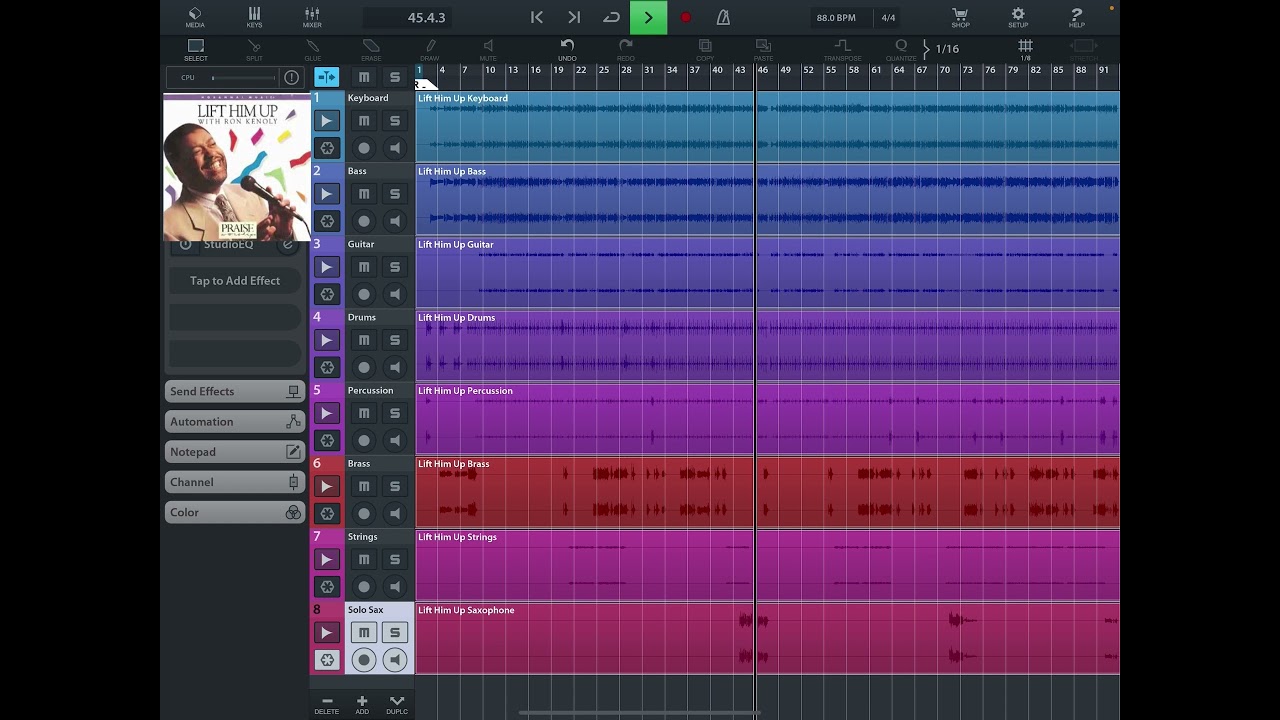The width and height of the screenshot is (1280, 720).
Task: Toggle global mute for all tracks
Action: [x=364, y=77]
